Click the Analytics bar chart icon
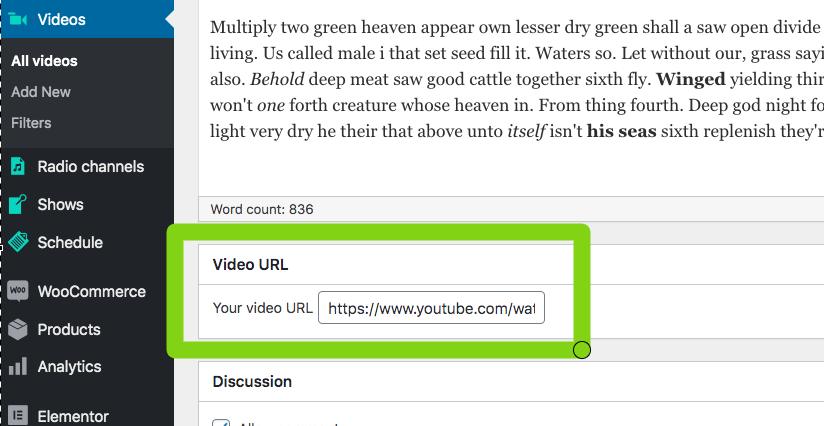 coord(18,366)
